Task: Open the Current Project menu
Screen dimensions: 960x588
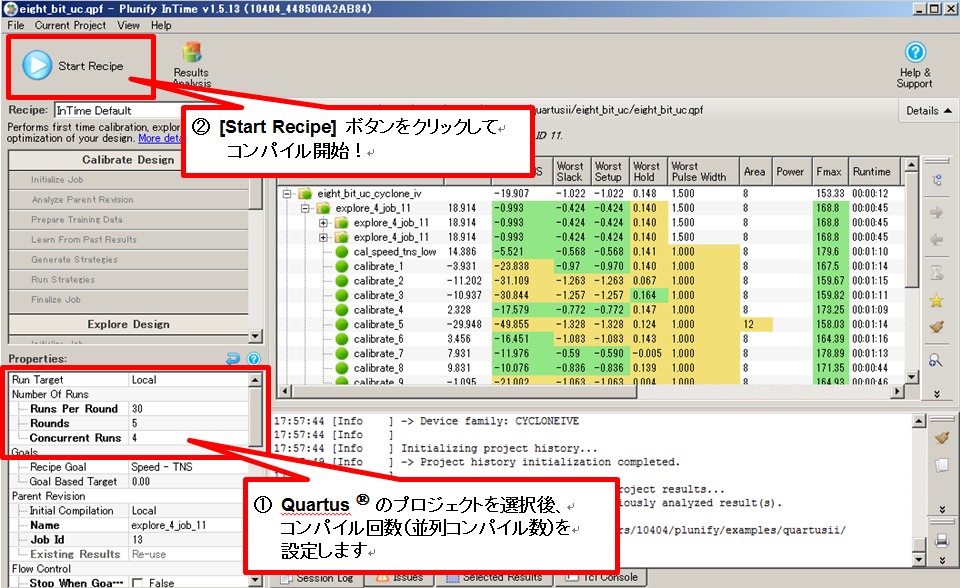Action: tap(70, 25)
